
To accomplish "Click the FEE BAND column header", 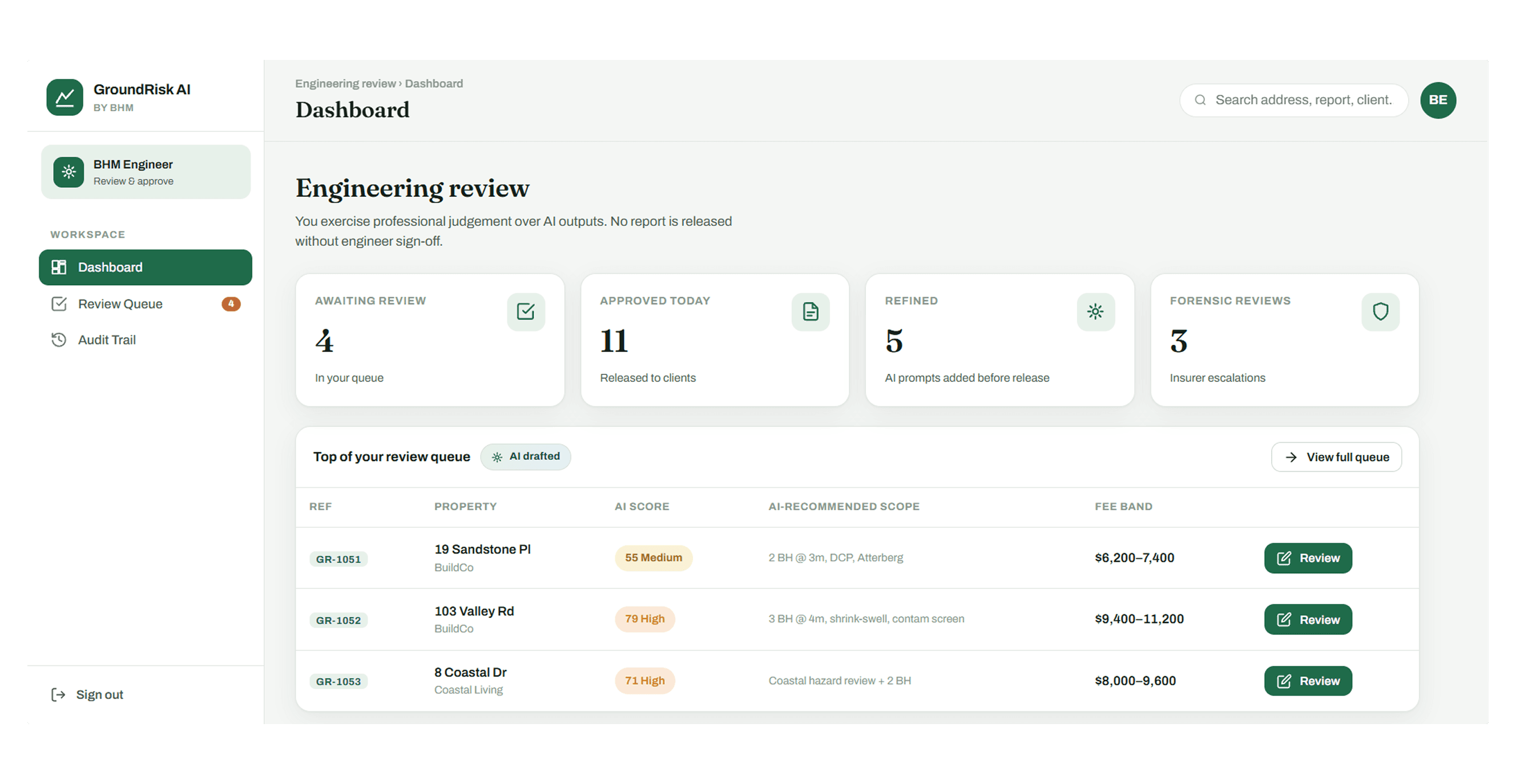I will pyautogui.click(x=1123, y=506).
